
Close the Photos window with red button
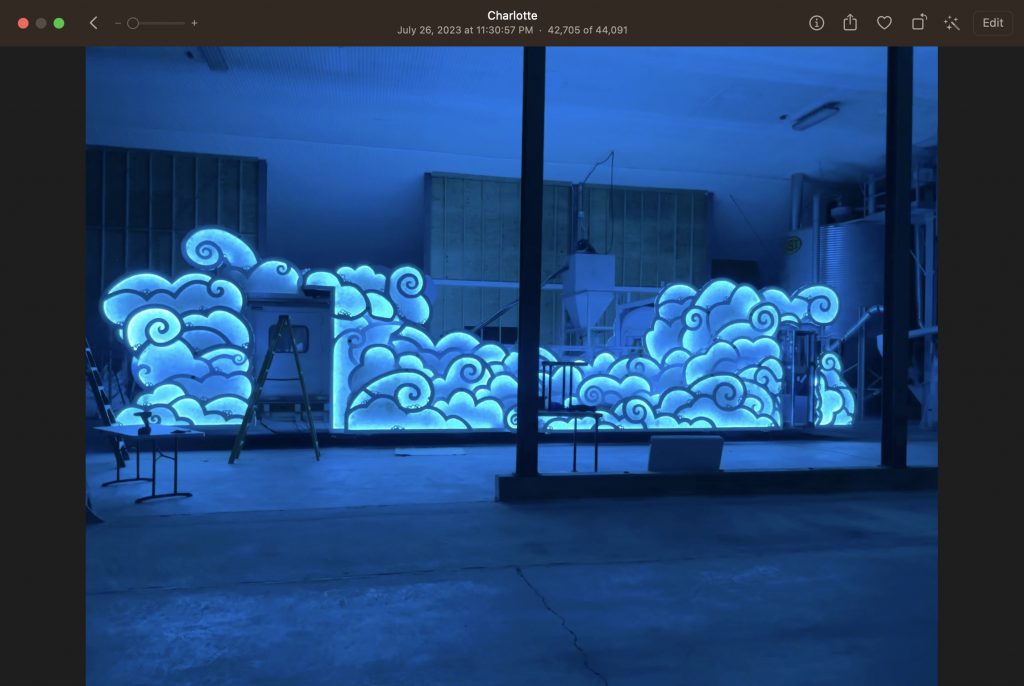pyautogui.click(x=23, y=23)
